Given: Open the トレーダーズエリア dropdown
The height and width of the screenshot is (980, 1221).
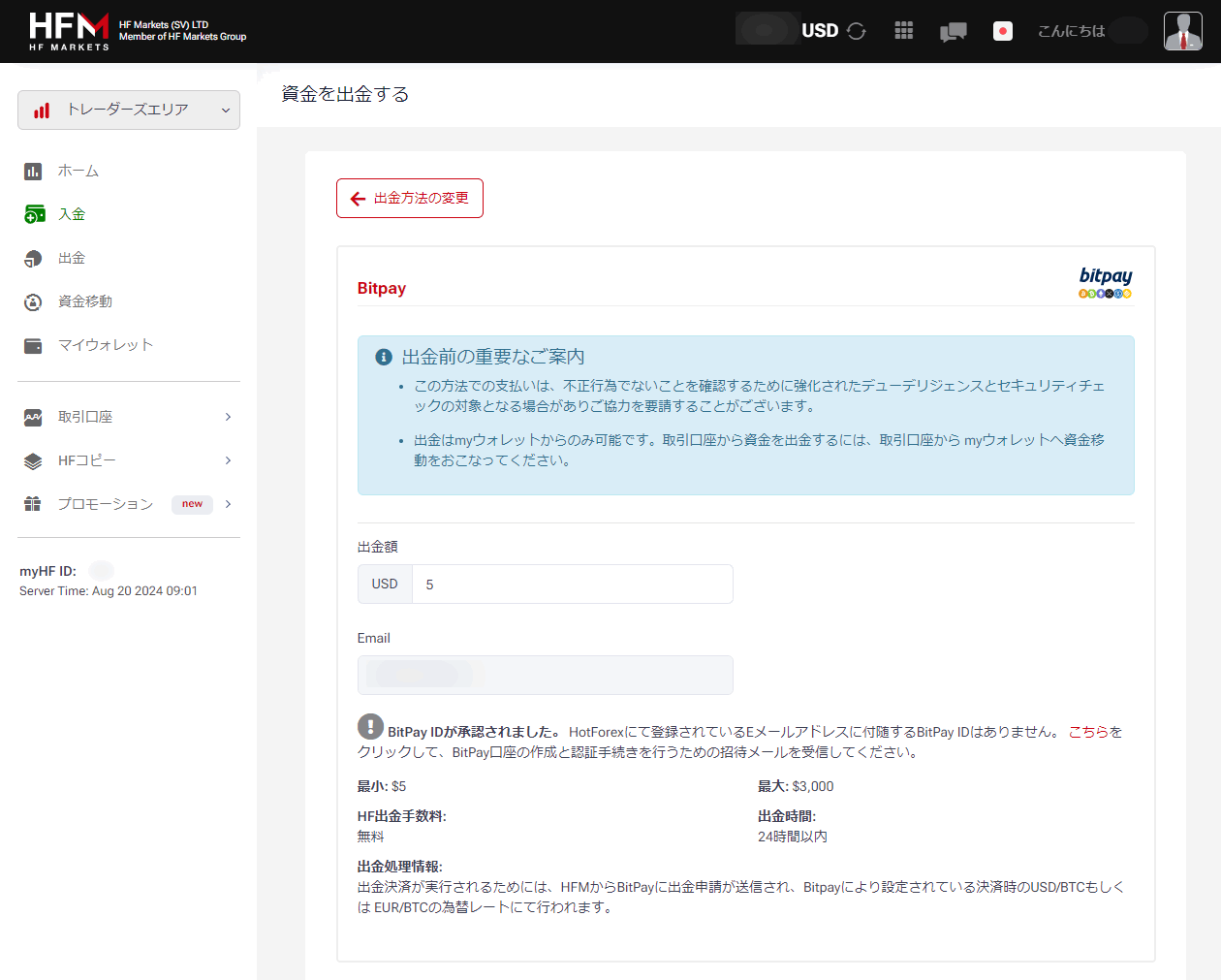Looking at the screenshot, I should coord(129,110).
